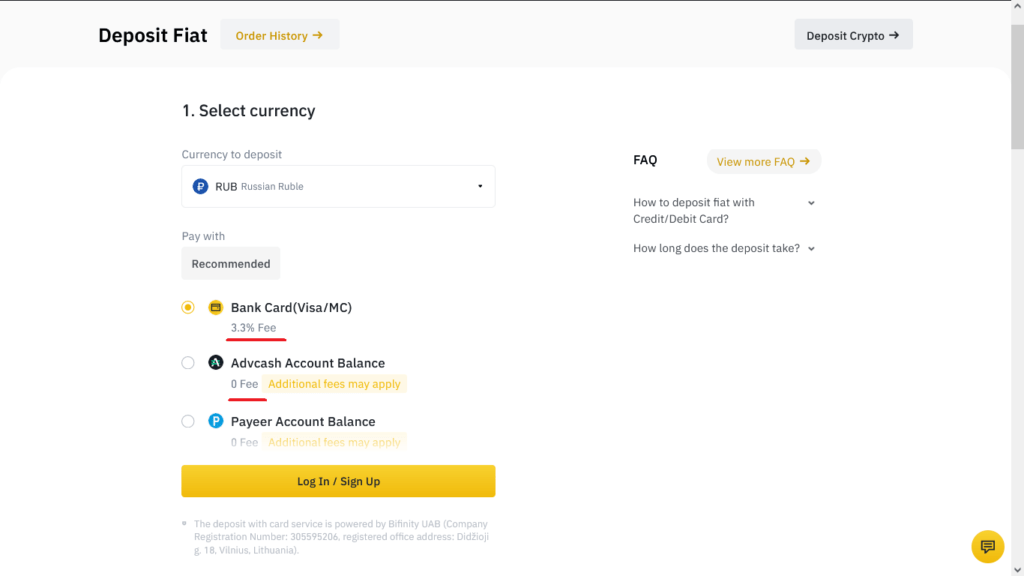The height and width of the screenshot is (576, 1024).
Task: Open the chat support icon
Action: (x=987, y=546)
